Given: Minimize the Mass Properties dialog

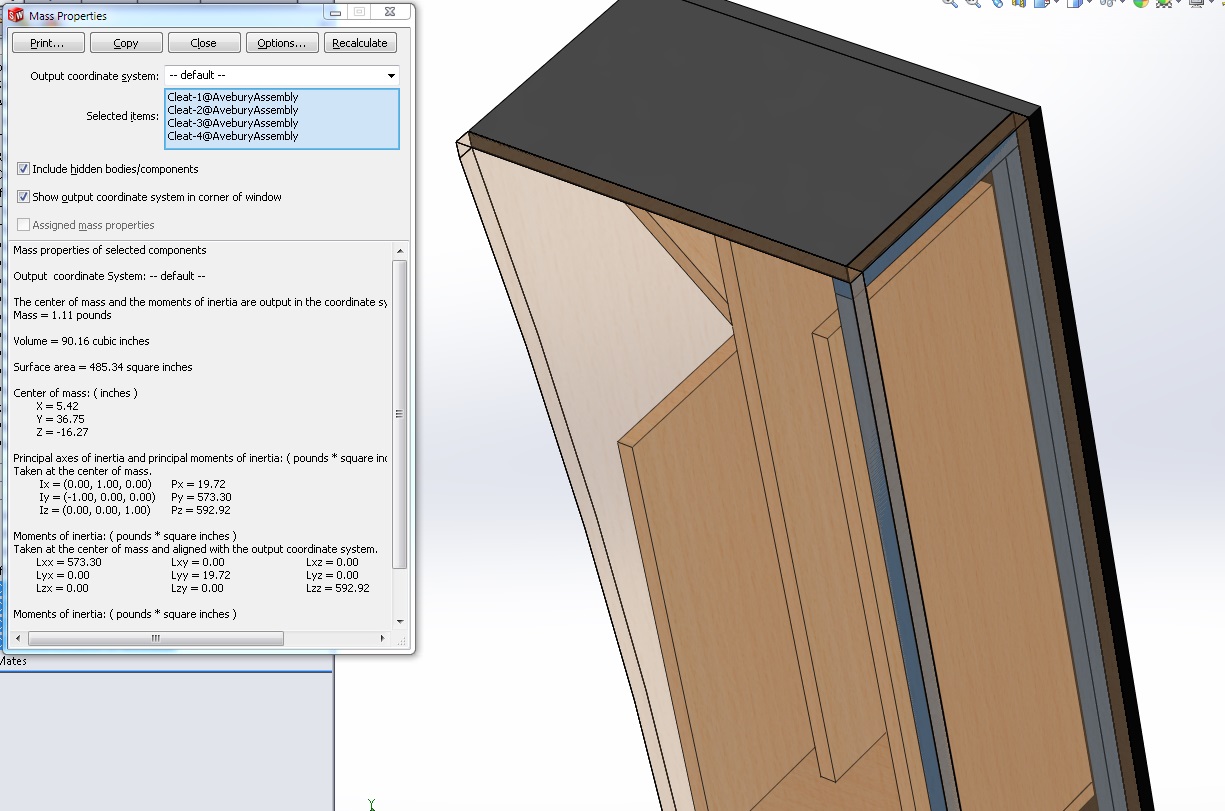Looking at the screenshot, I should pyautogui.click(x=334, y=12).
